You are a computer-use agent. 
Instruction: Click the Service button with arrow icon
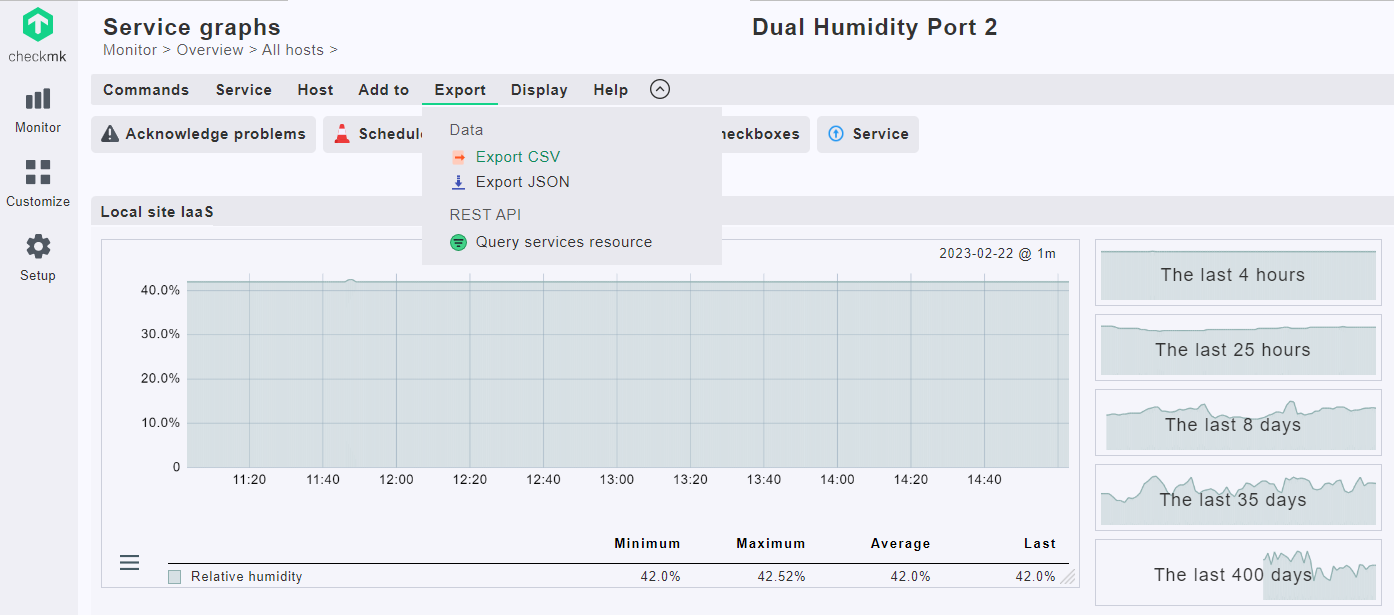pos(867,134)
